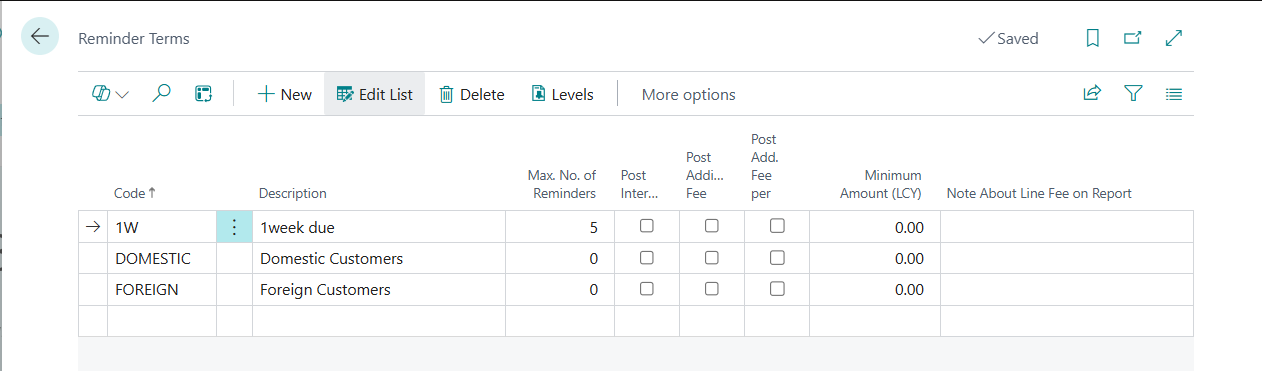Open More options menu
This screenshot has height=371, width=1262.
(688, 94)
